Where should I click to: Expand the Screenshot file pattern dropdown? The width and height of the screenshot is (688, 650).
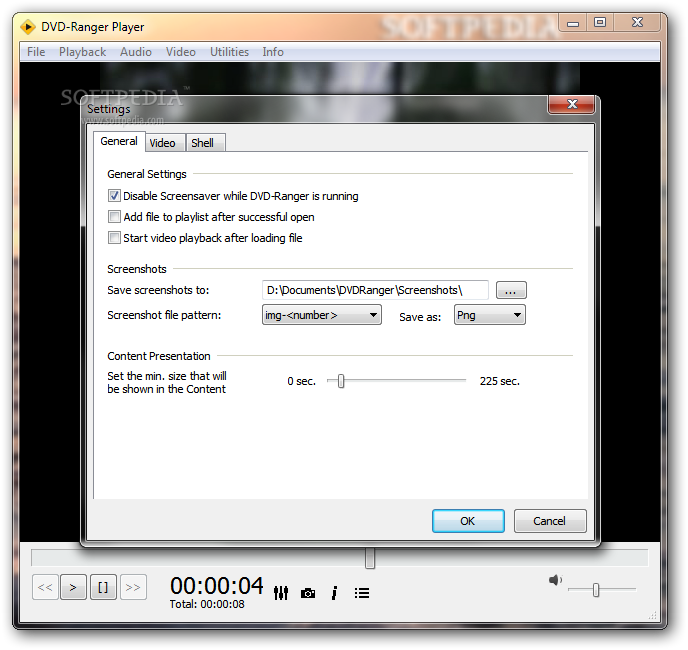click(x=322, y=315)
